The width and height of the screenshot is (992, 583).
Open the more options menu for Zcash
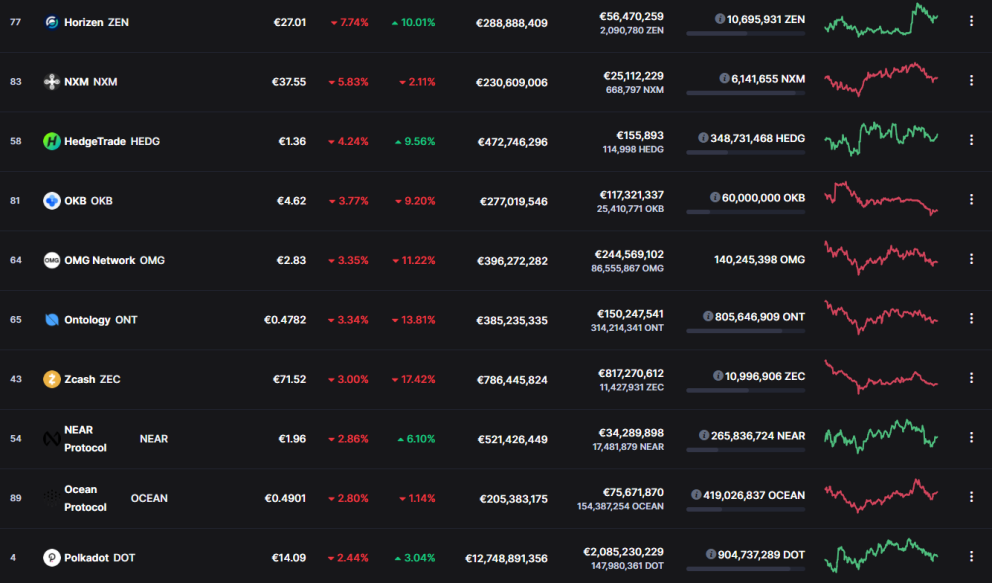[x=971, y=377]
